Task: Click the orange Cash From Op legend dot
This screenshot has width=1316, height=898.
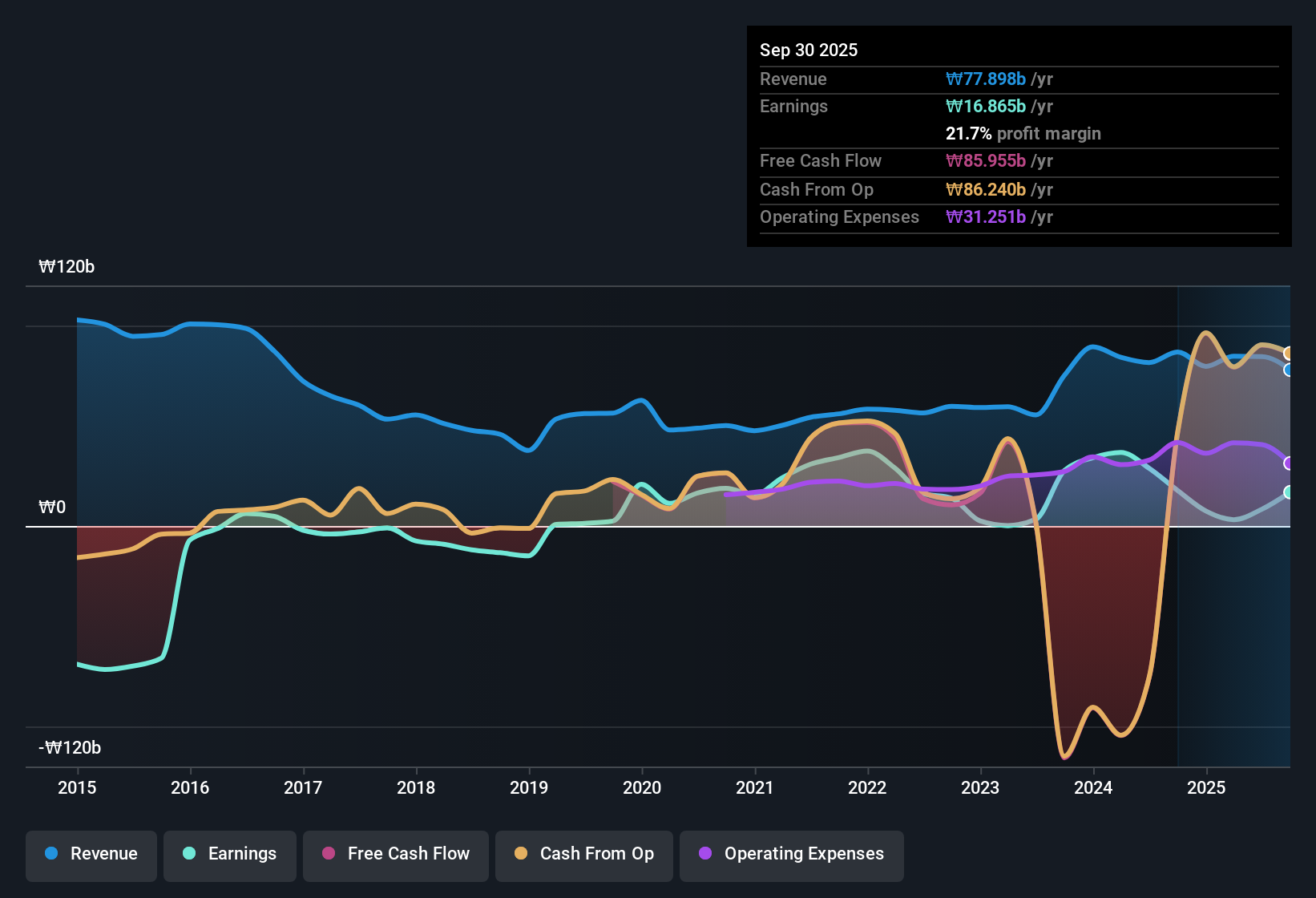Action: point(521,855)
